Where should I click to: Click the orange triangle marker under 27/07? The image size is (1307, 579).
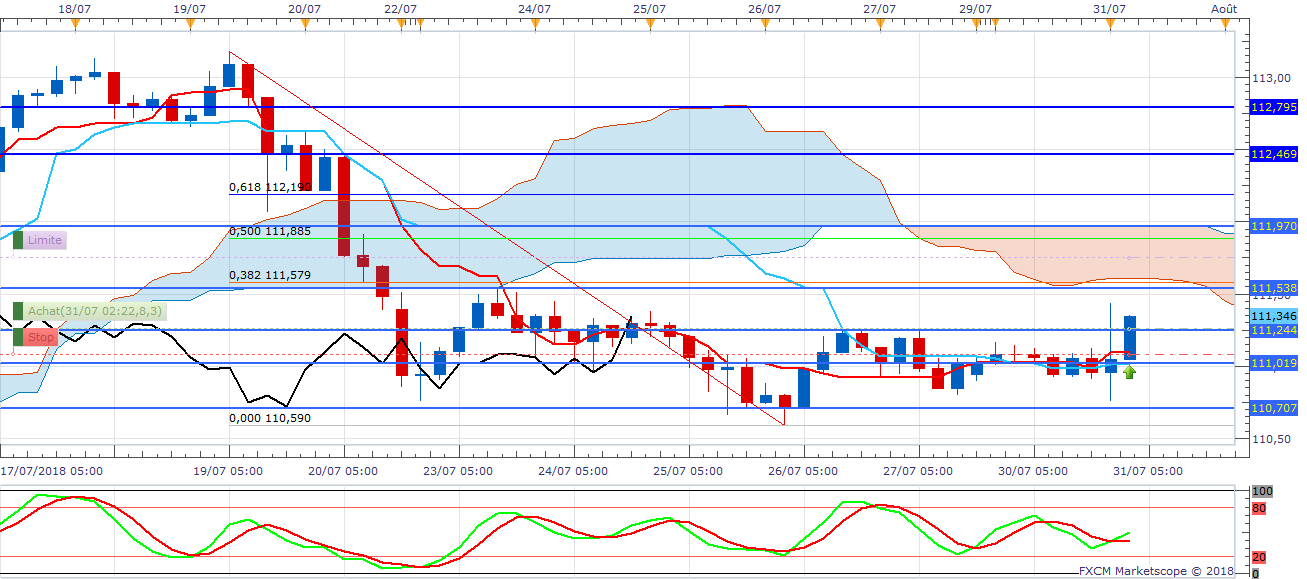[x=878, y=25]
